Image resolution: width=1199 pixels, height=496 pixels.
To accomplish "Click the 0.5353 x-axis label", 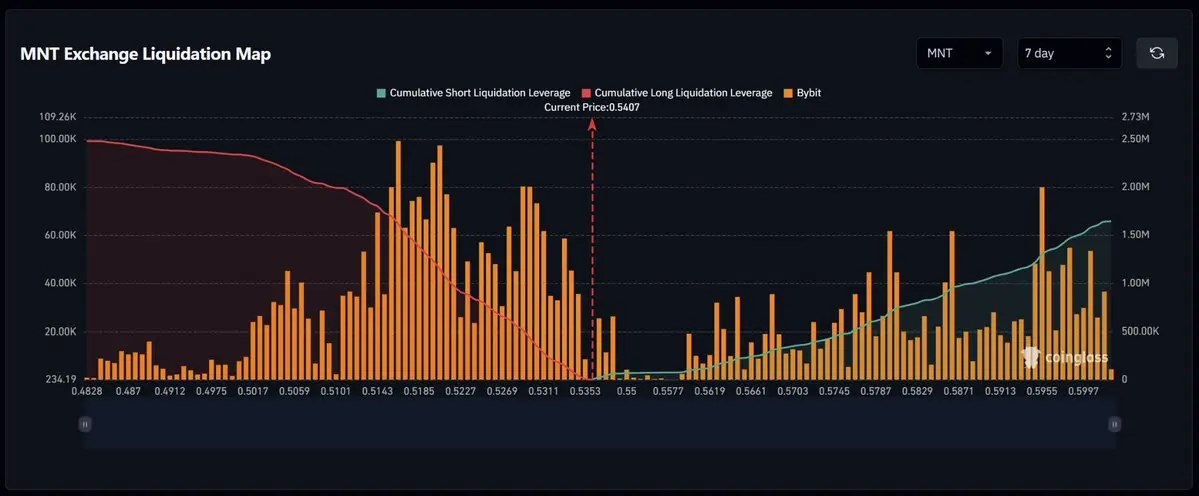I will (585, 391).
